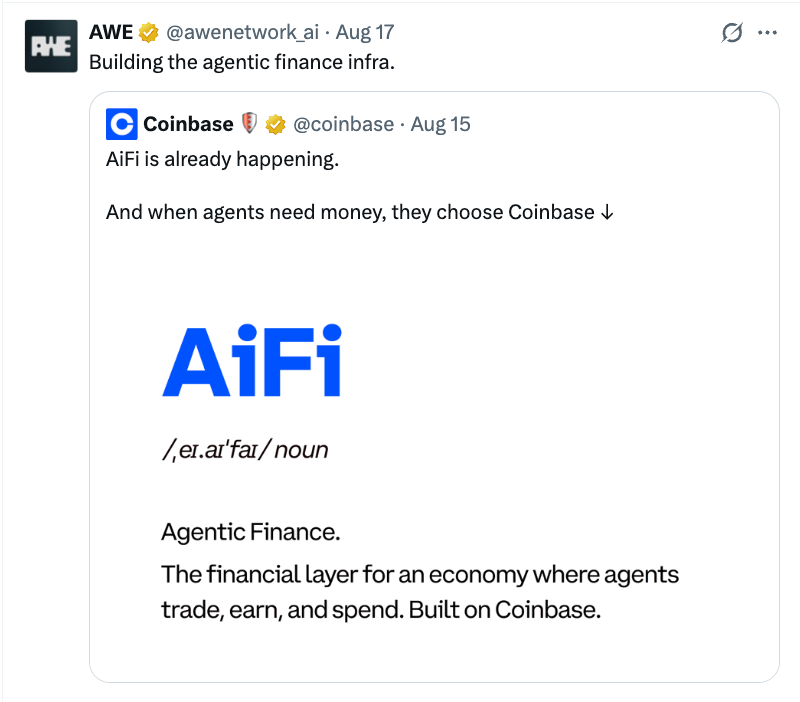Click Coinbase's gold verified checkmark badge
800x702 pixels.
(275, 124)
